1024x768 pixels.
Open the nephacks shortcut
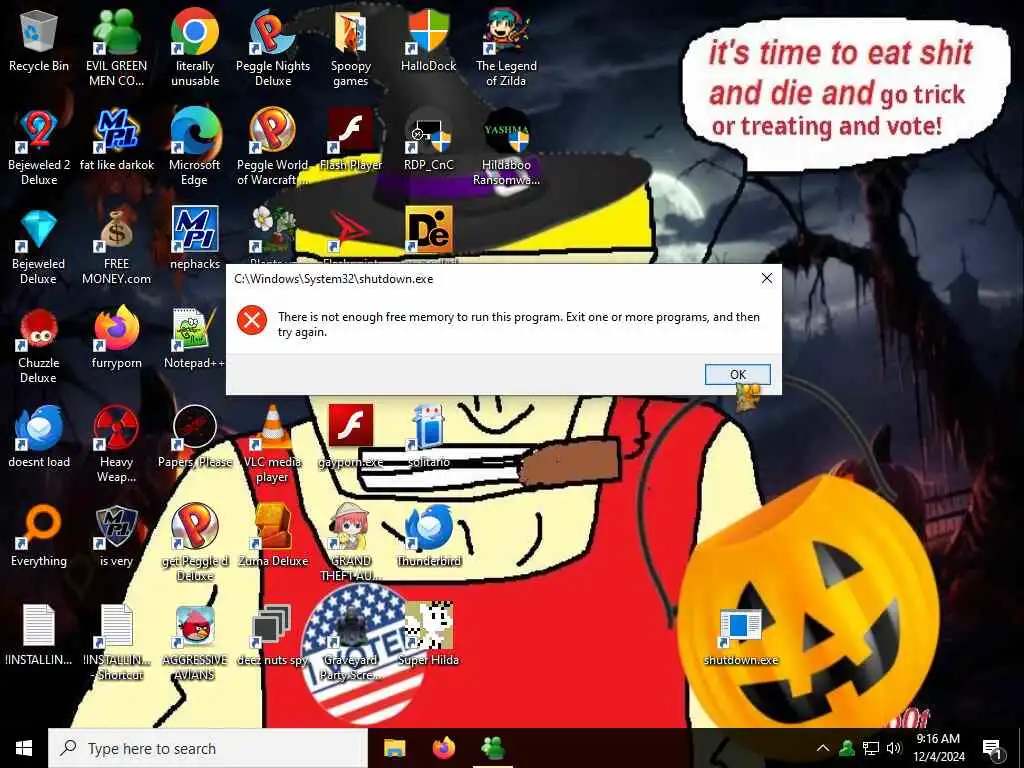click(x=195, y=238)
